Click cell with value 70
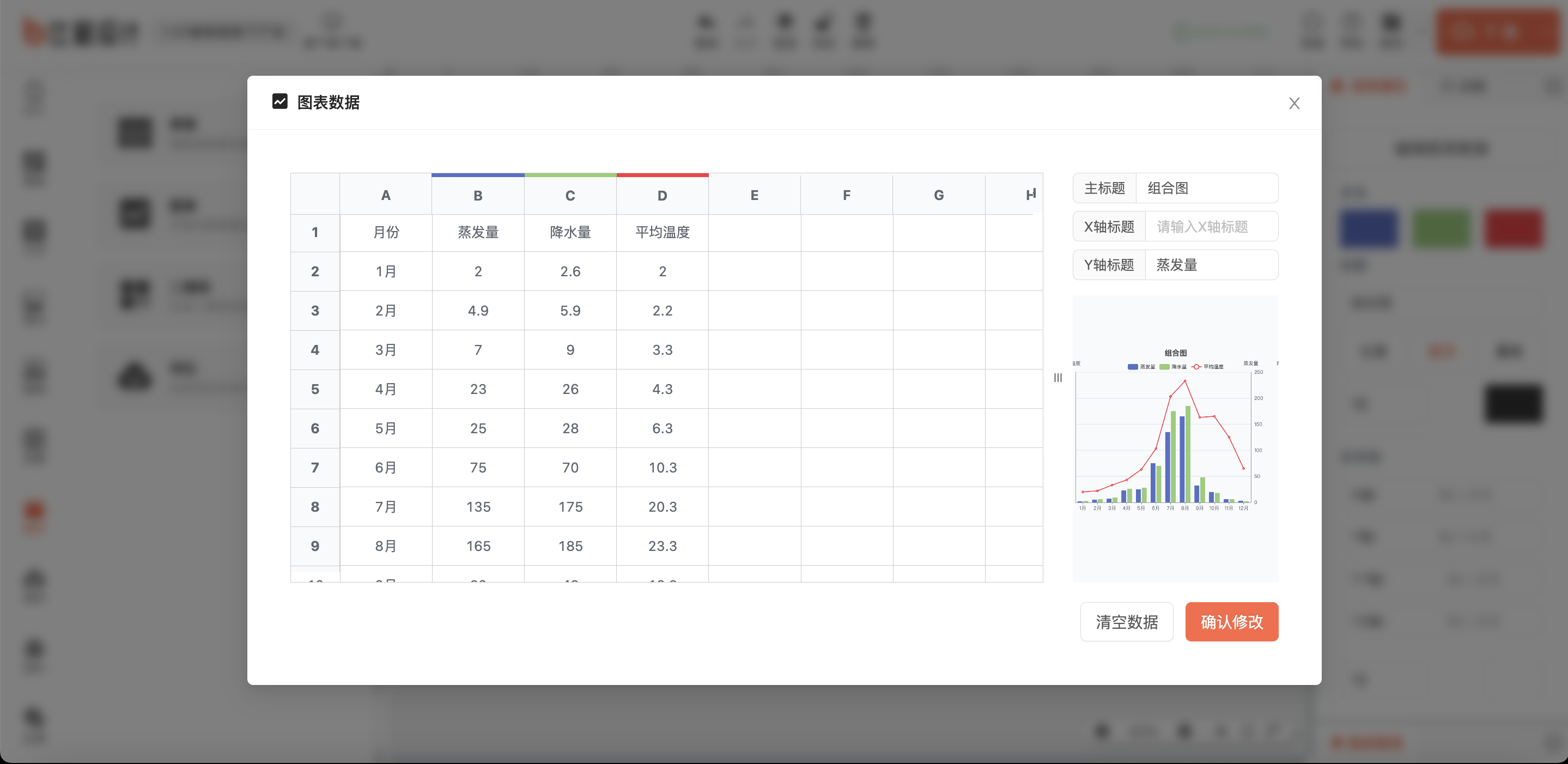This screenshot has height=764, width=1568. tap(570, 468)
